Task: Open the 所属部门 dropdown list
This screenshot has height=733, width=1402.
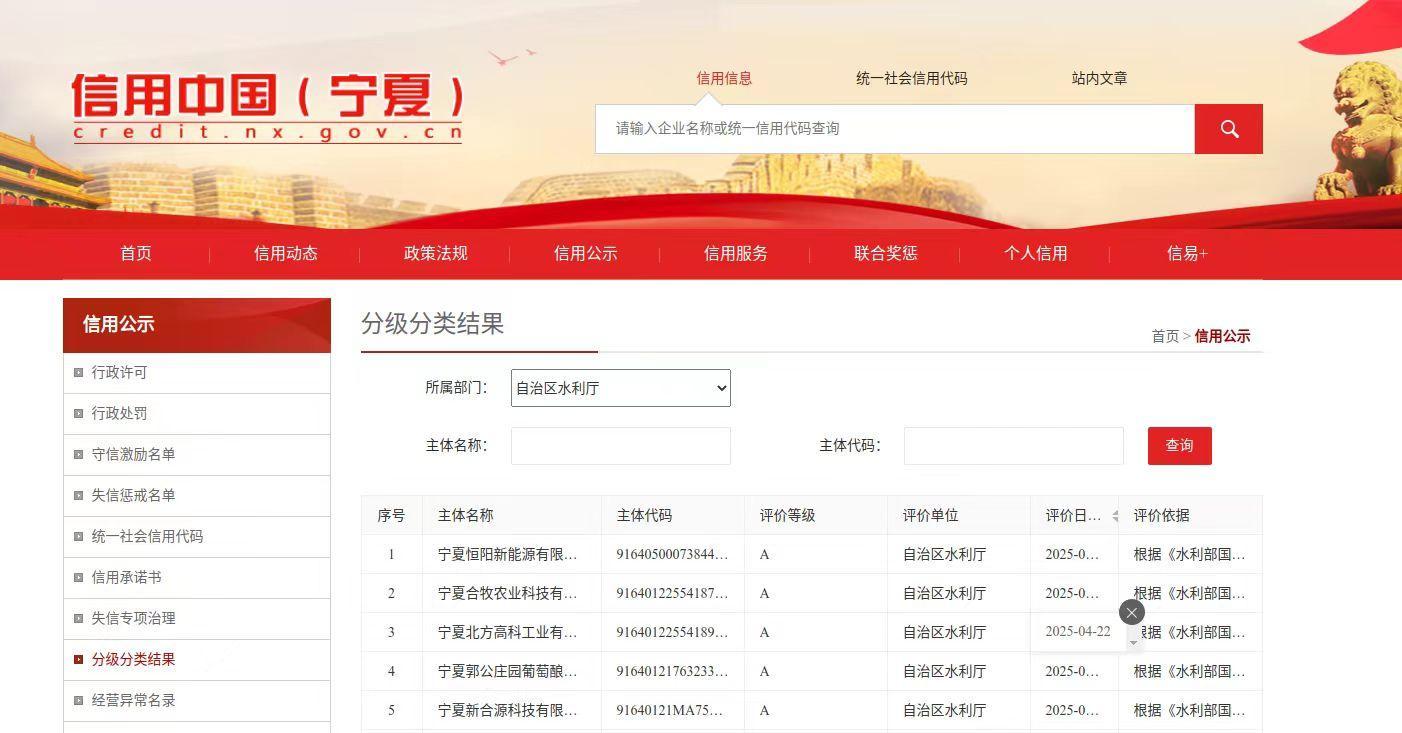Action: point(620,388)
